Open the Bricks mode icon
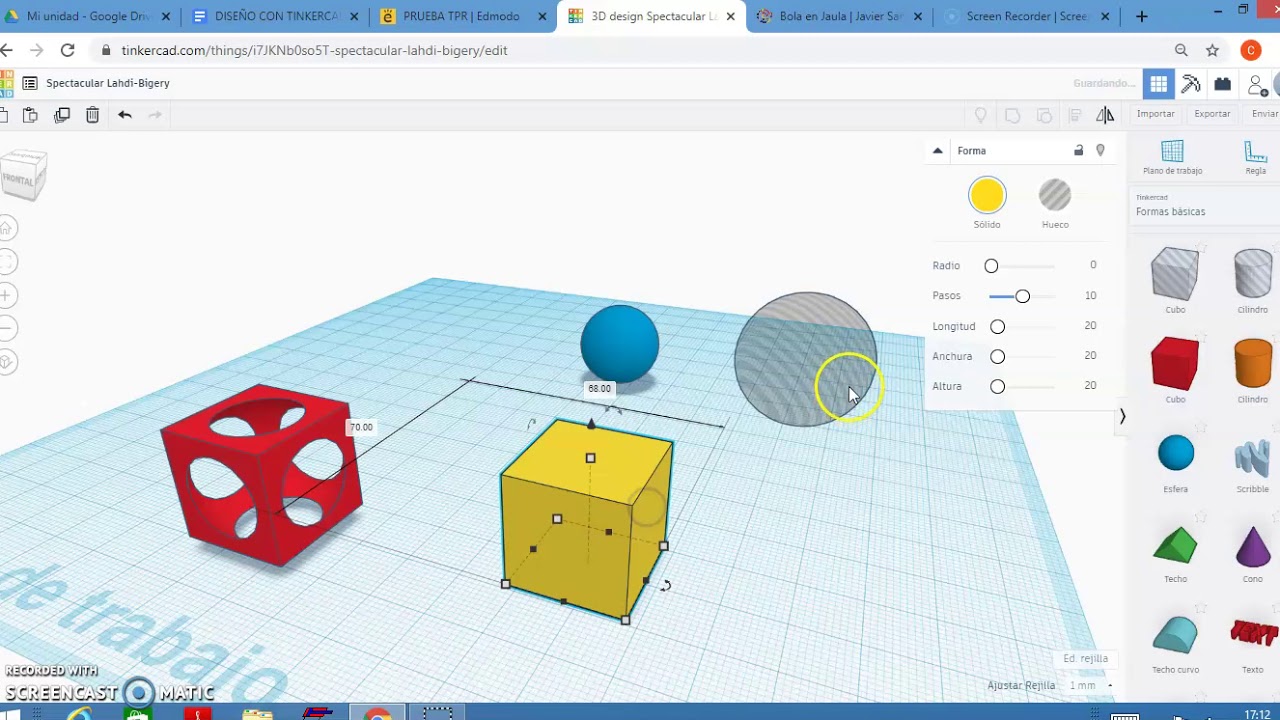This screenshot has width=1280, height=720. pos(1222,84)
